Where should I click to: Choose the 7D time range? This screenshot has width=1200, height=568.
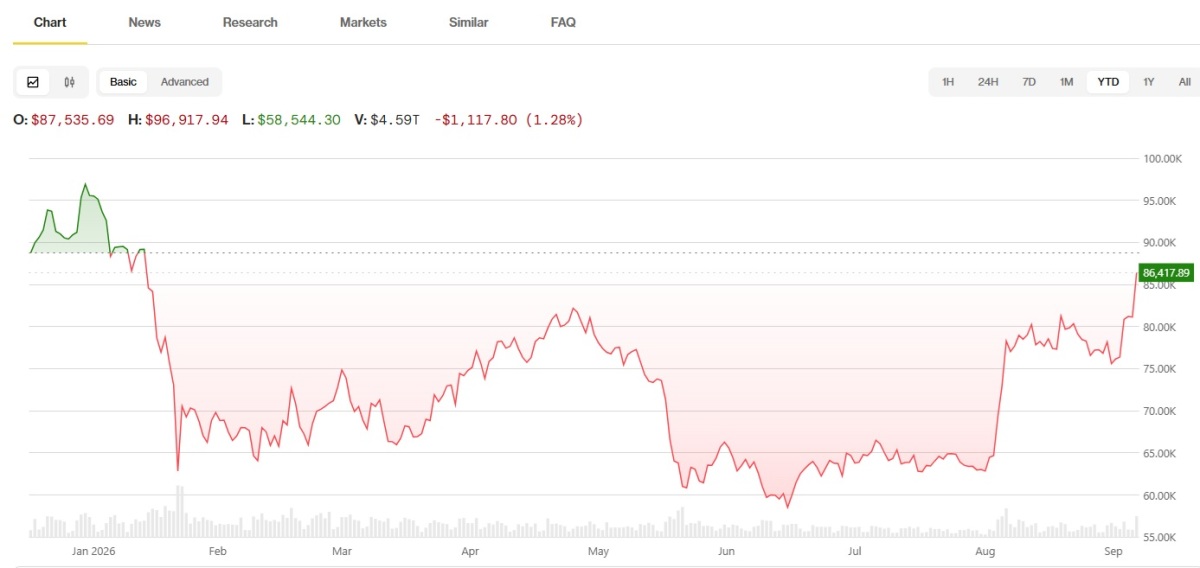tap(1029, 82)
